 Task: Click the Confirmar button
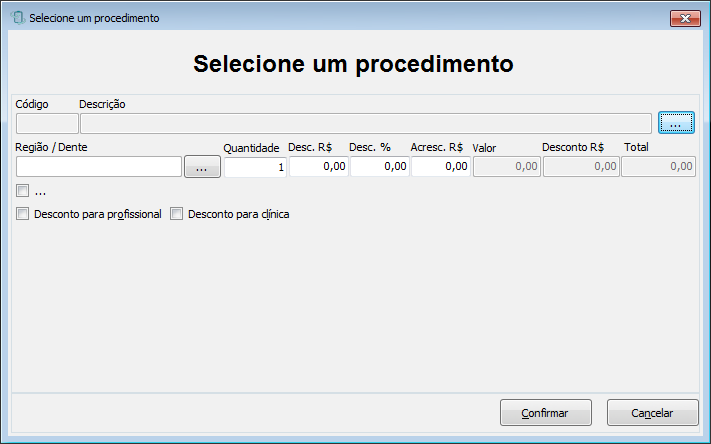coord(546,413)
